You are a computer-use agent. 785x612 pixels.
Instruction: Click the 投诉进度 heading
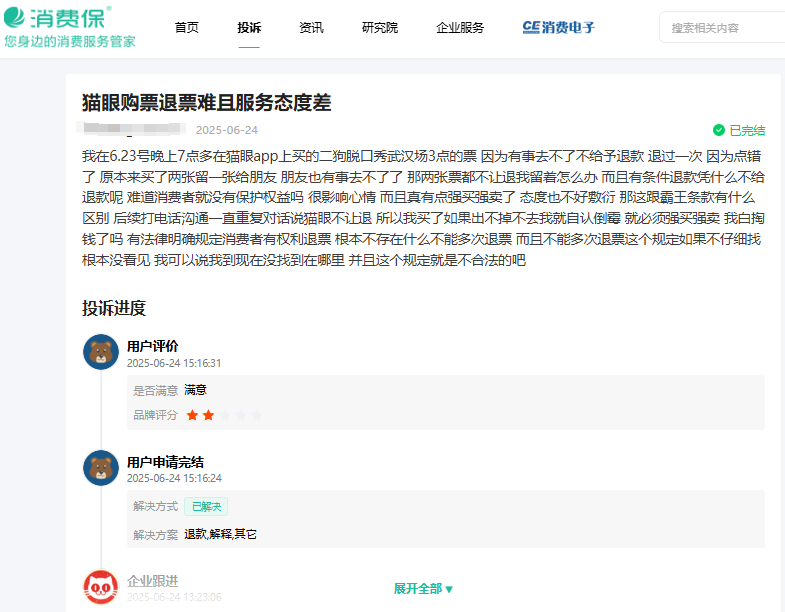114,308
